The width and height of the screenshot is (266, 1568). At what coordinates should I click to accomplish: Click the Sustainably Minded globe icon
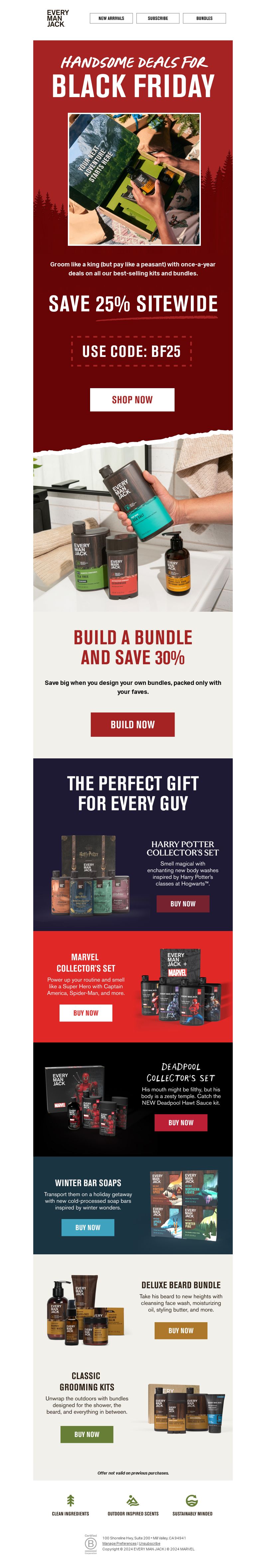[192, 1500]
